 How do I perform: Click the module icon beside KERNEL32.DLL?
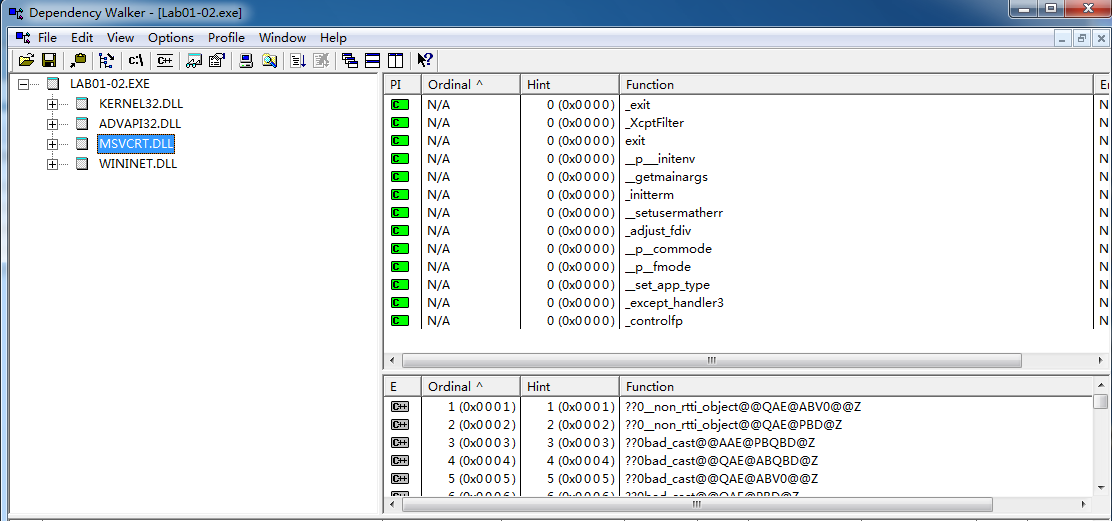tap(82, 103)
